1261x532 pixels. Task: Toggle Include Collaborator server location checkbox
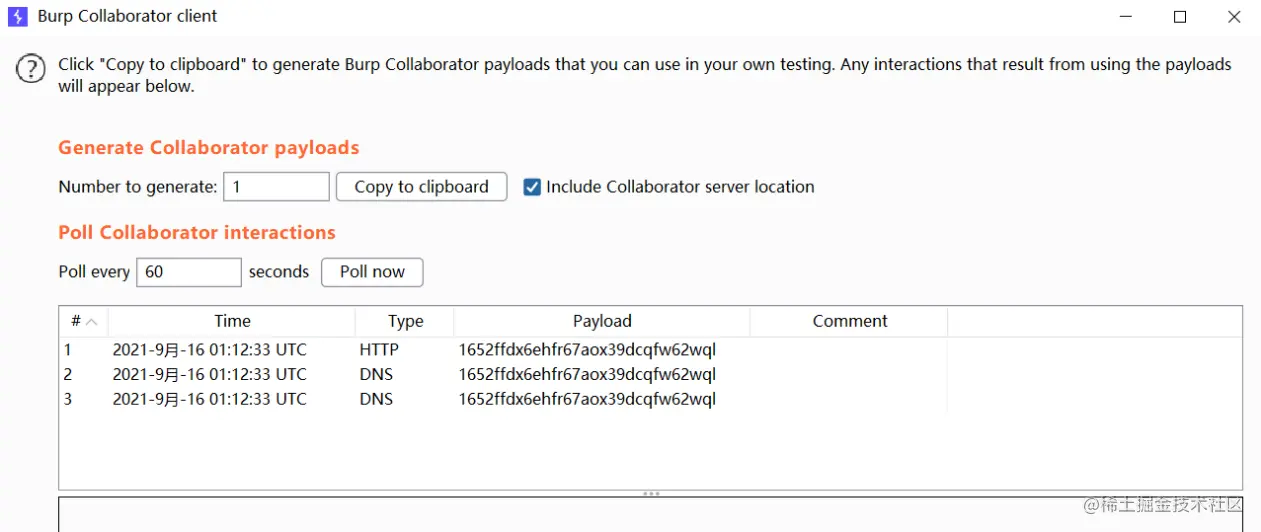532,187
